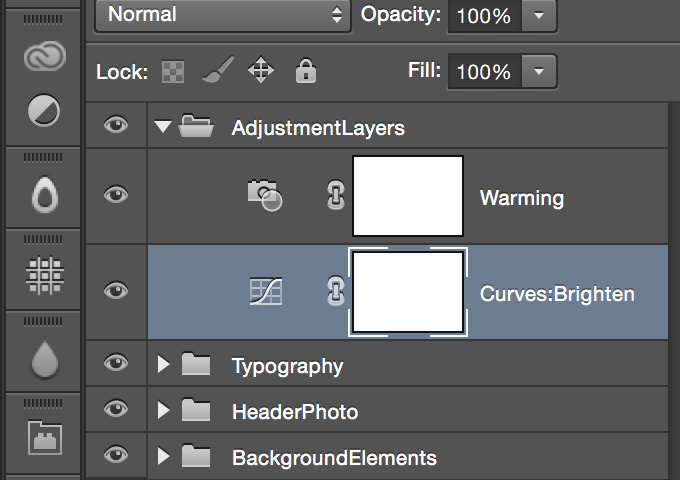
Task: Open the Adjustments panel half-circle icon
Action: click(x=44, y=111)
